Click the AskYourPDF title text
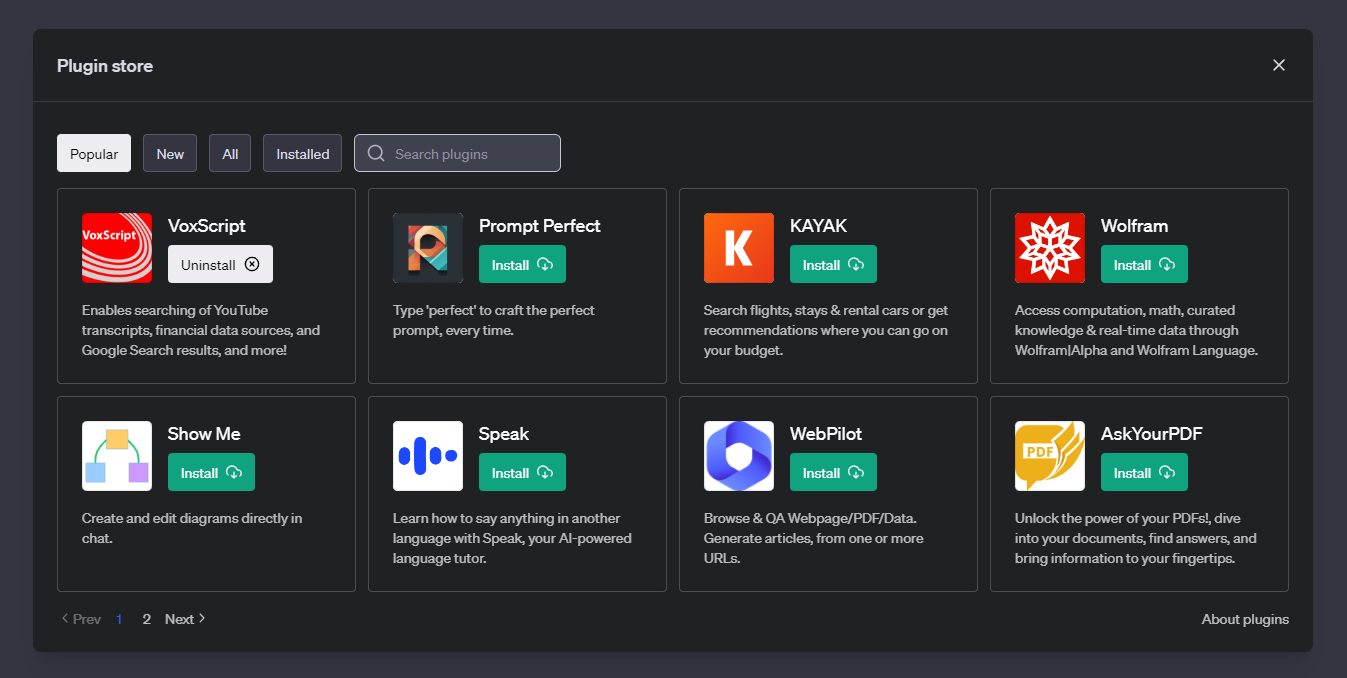Viewport: 1347px width, 678px height. (x=1152, y=434)
